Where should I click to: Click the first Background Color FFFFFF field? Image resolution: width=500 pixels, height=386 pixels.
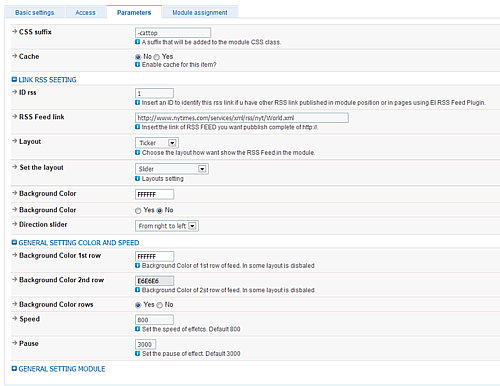click(154, 194)
